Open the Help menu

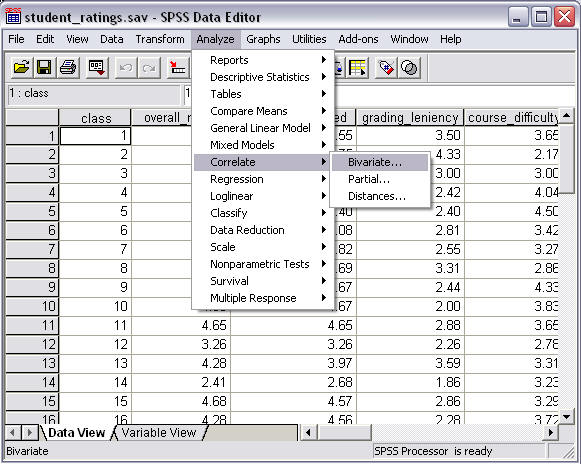coord(451,39)
